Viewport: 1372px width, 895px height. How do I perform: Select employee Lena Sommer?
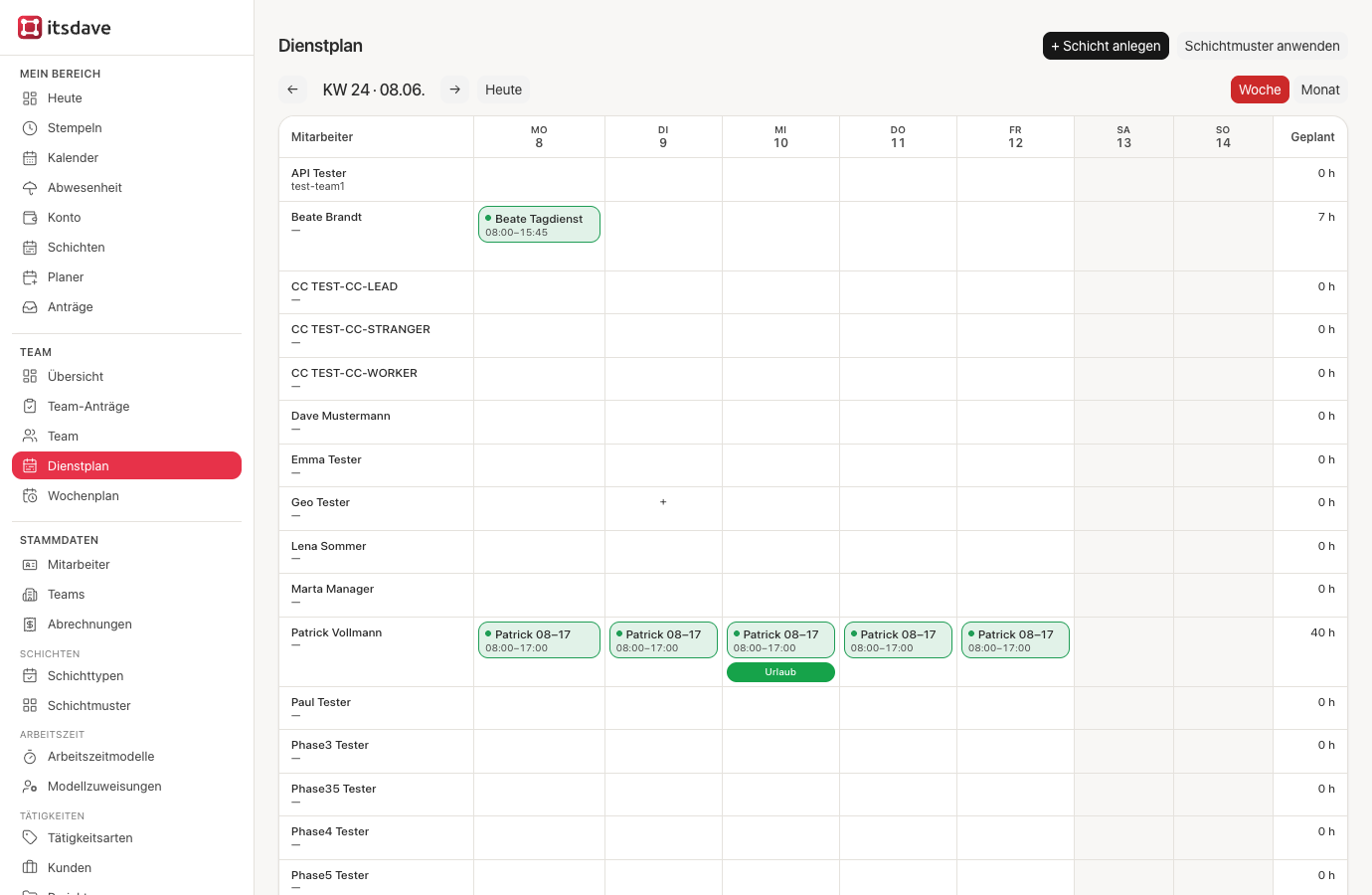coord(328,546)
